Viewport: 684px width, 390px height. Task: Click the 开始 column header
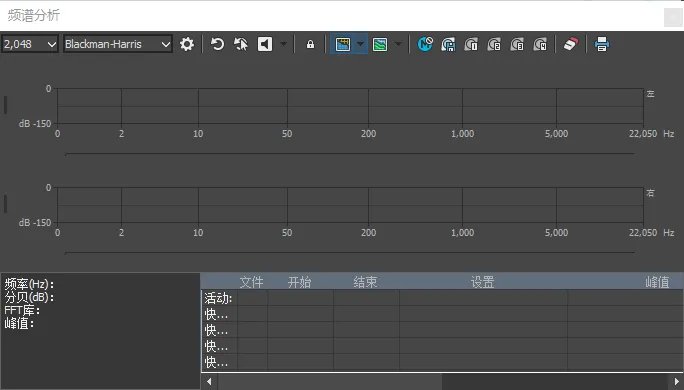[300, 282]
